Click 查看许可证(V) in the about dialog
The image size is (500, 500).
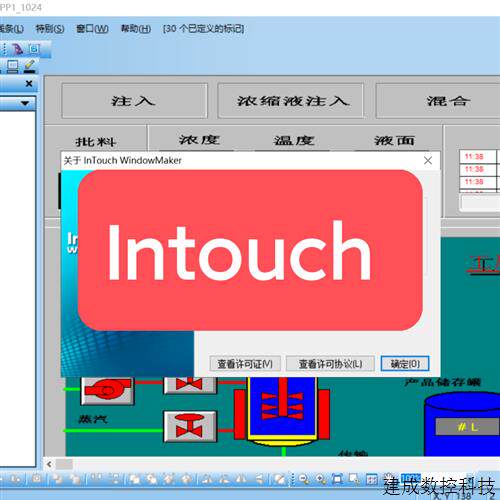click(x=245, y=364)
